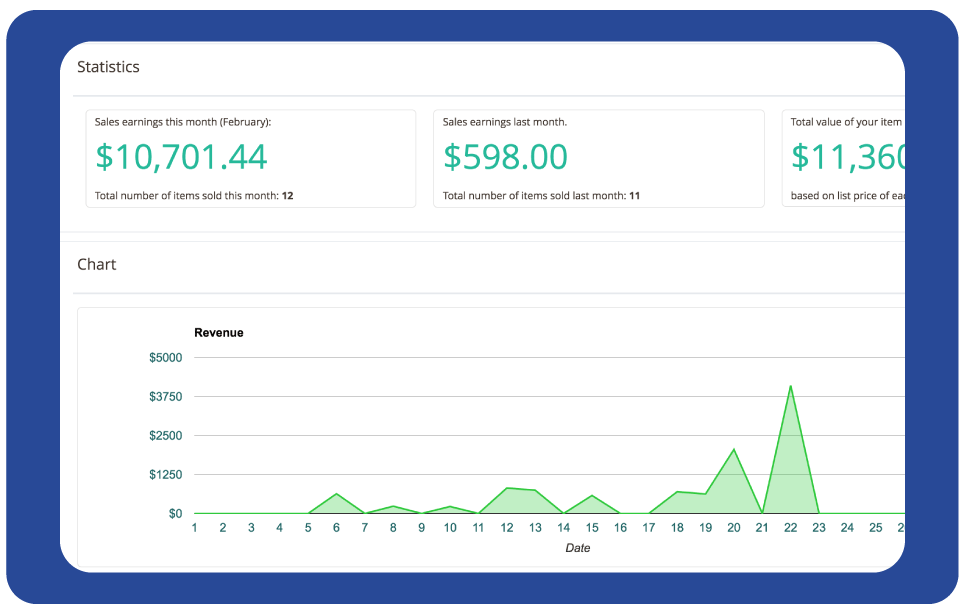Viewport: 965px width, 610px height.
Task: Click the x-axis label for date 1
Action: [x=194, y=528]
